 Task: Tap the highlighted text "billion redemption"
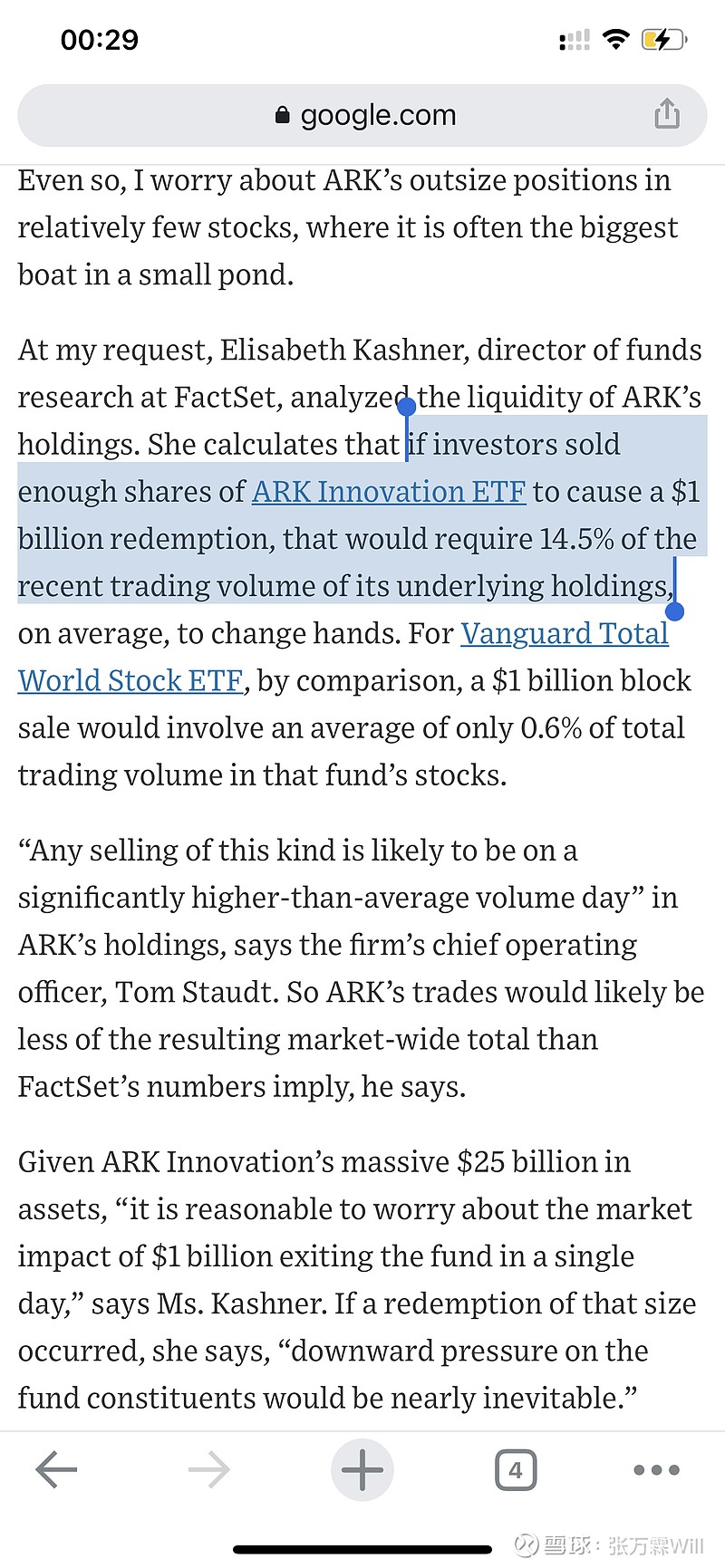click(145, 539)
